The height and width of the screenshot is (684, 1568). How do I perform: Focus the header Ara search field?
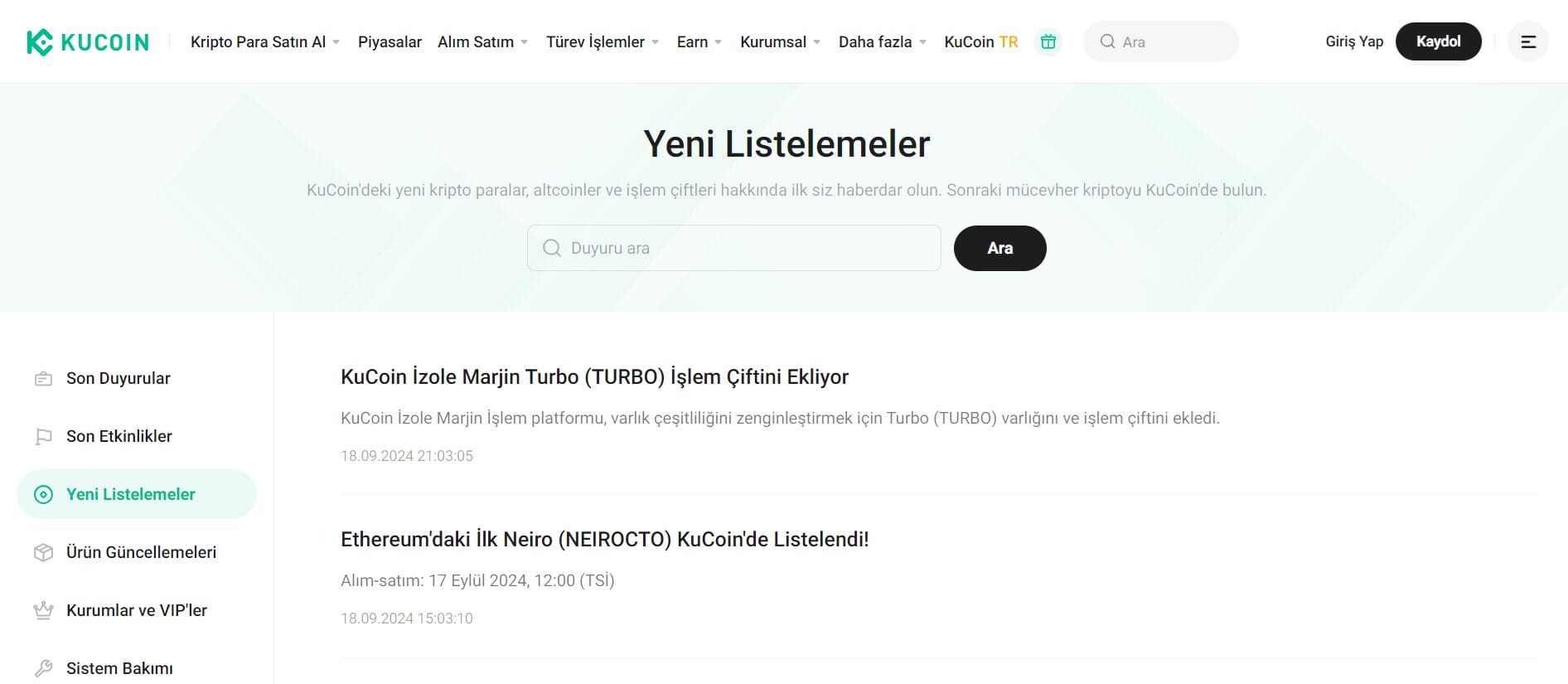pyautogui.click(x=1161, y=41)
